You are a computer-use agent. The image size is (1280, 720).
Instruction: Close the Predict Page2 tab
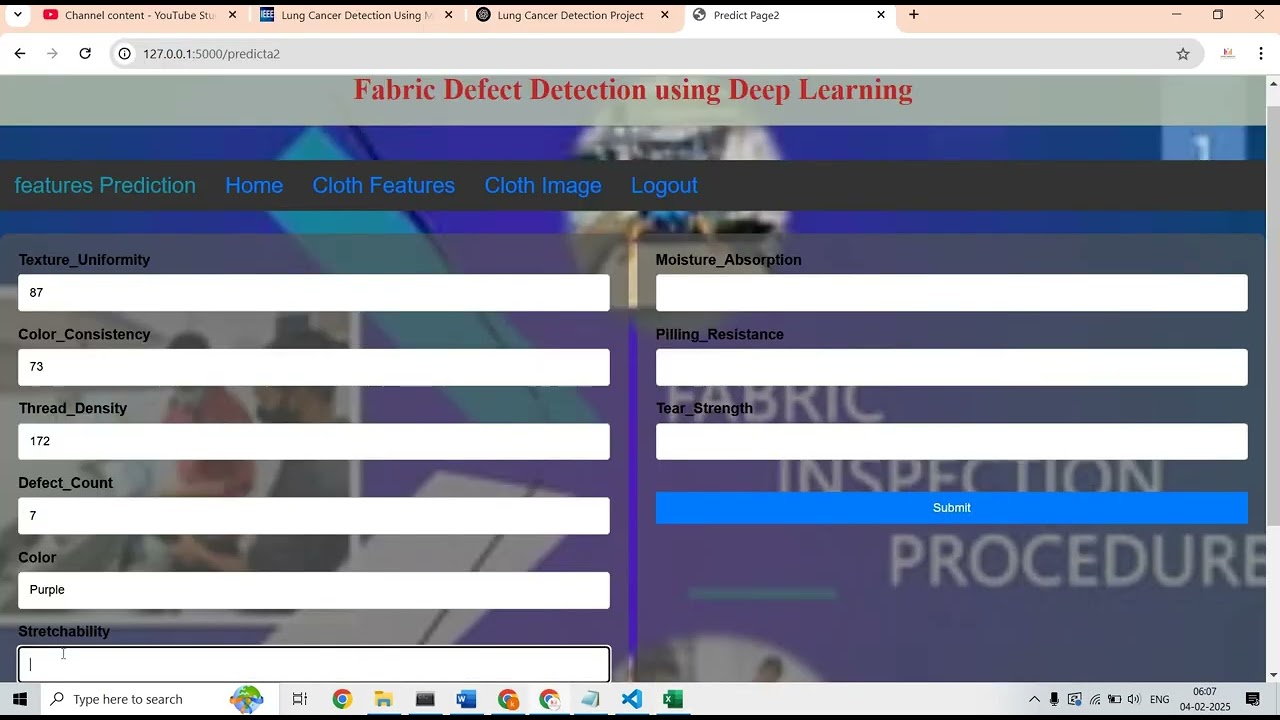[881, 15]
